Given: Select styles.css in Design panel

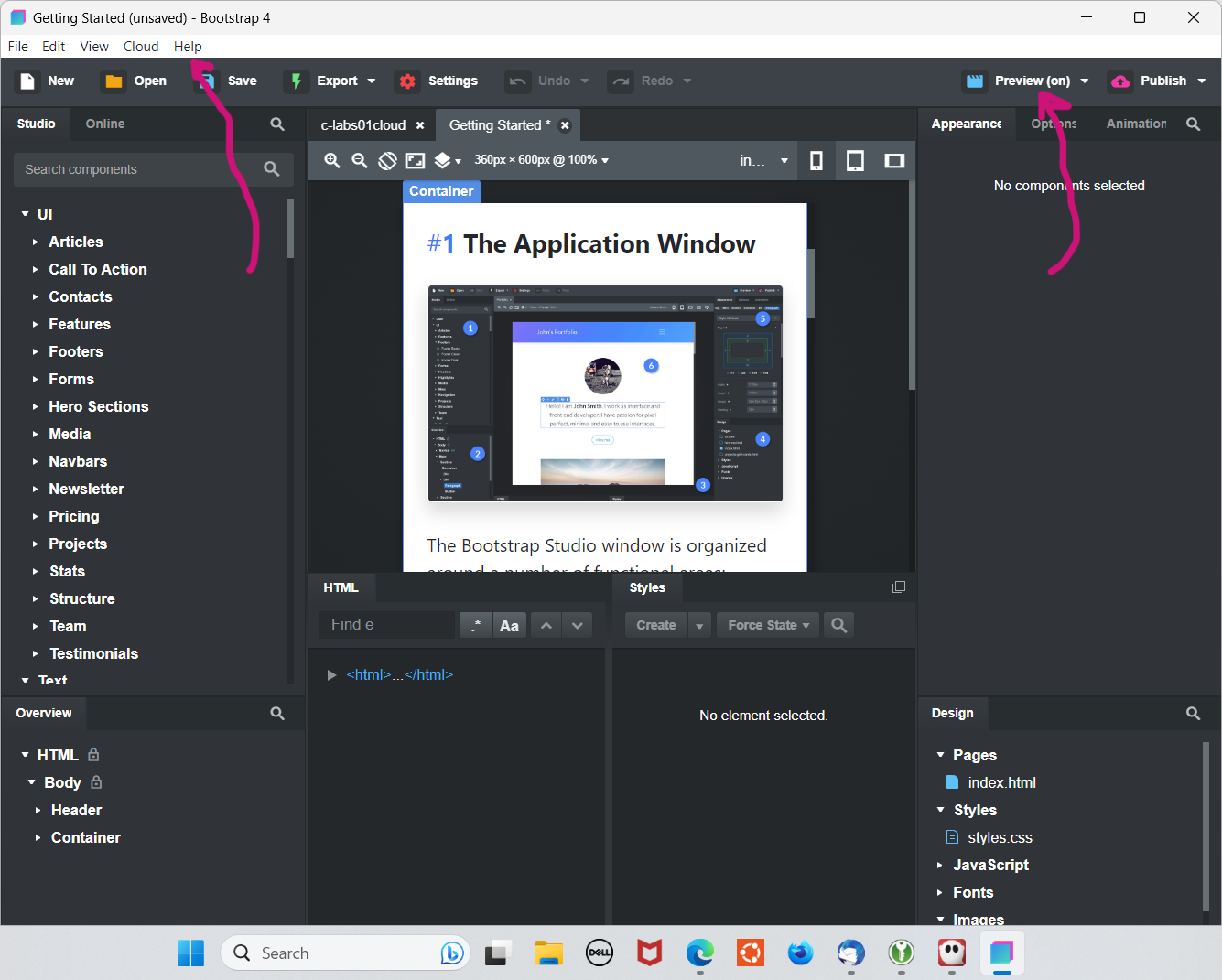Looking at the screenshot, I should (x=1000, y=838).
